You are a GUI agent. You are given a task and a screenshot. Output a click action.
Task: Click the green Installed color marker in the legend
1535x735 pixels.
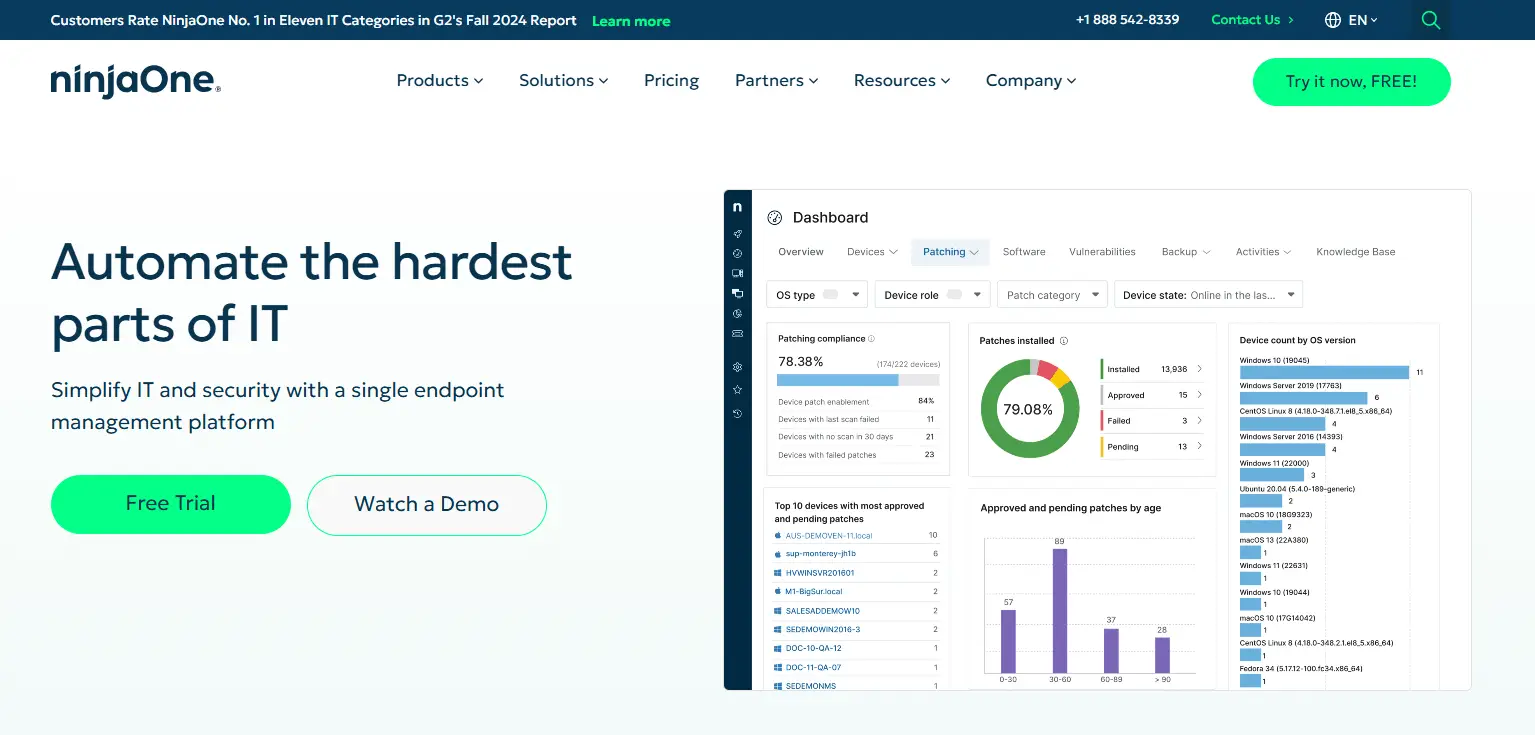[x=1102, y=369]
